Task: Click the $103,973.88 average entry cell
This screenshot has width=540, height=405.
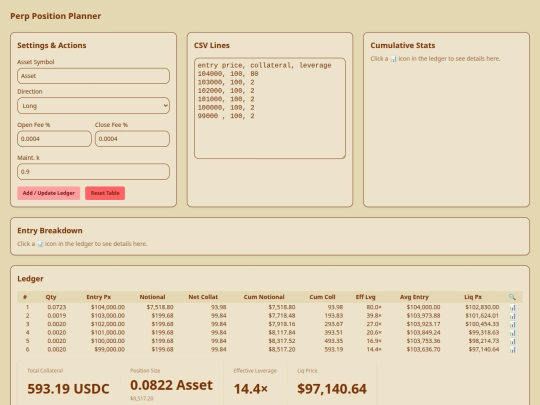Action: click(423, 316)
